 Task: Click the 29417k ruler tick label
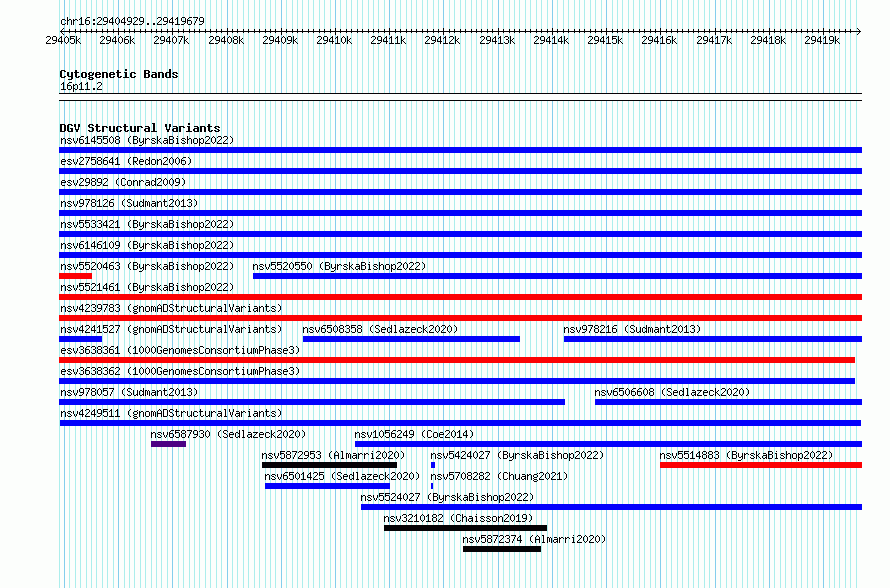[714, 40]
